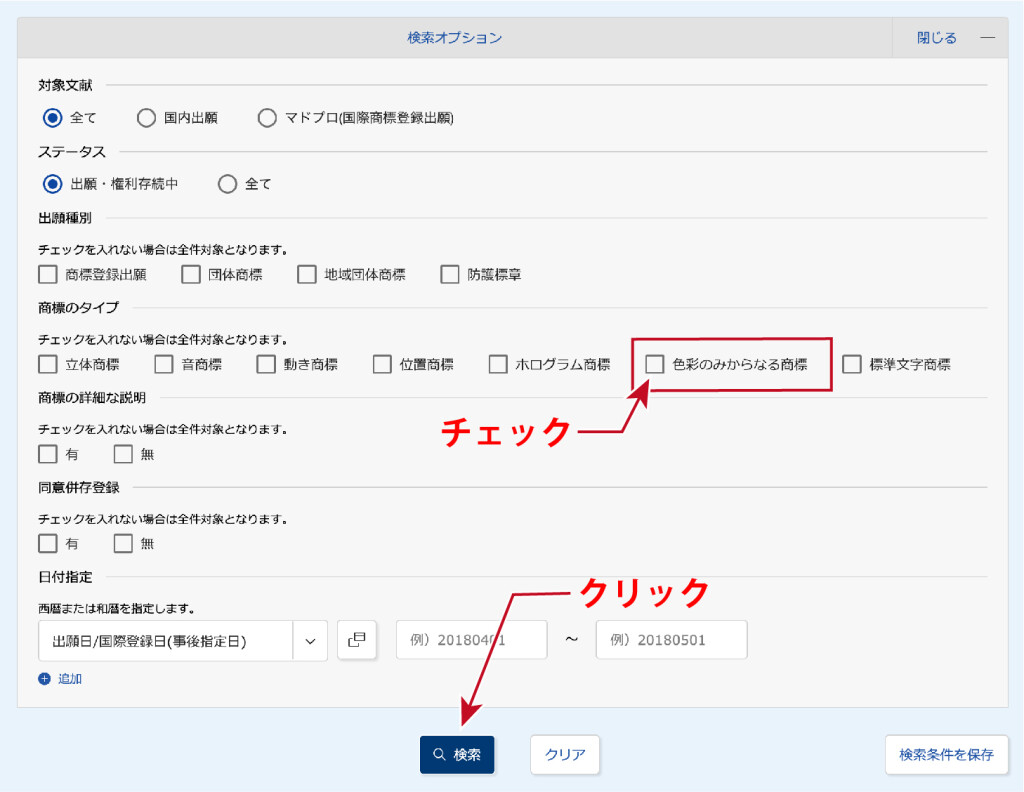Check the 色彩のみからなる商標 checkbox

654,364
